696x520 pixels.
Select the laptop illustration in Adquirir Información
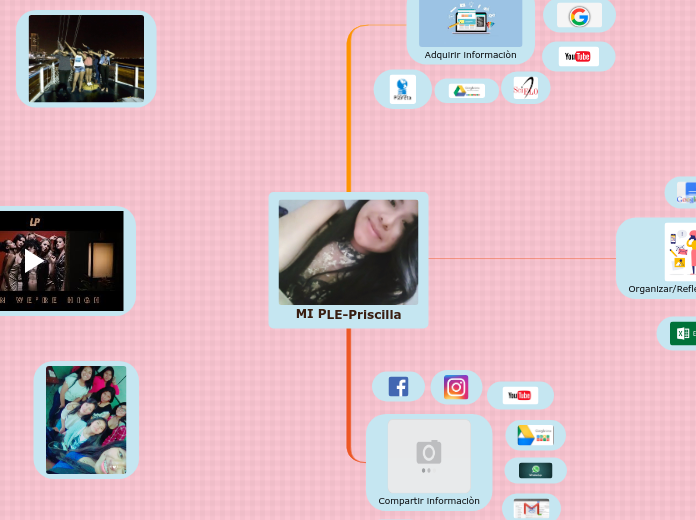(471, 22)
